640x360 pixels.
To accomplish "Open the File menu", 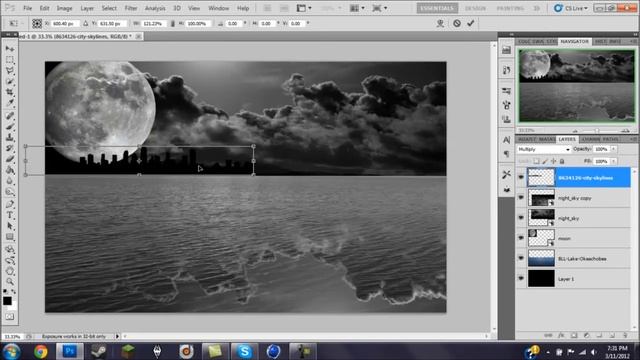I will (x=27, y=8).
